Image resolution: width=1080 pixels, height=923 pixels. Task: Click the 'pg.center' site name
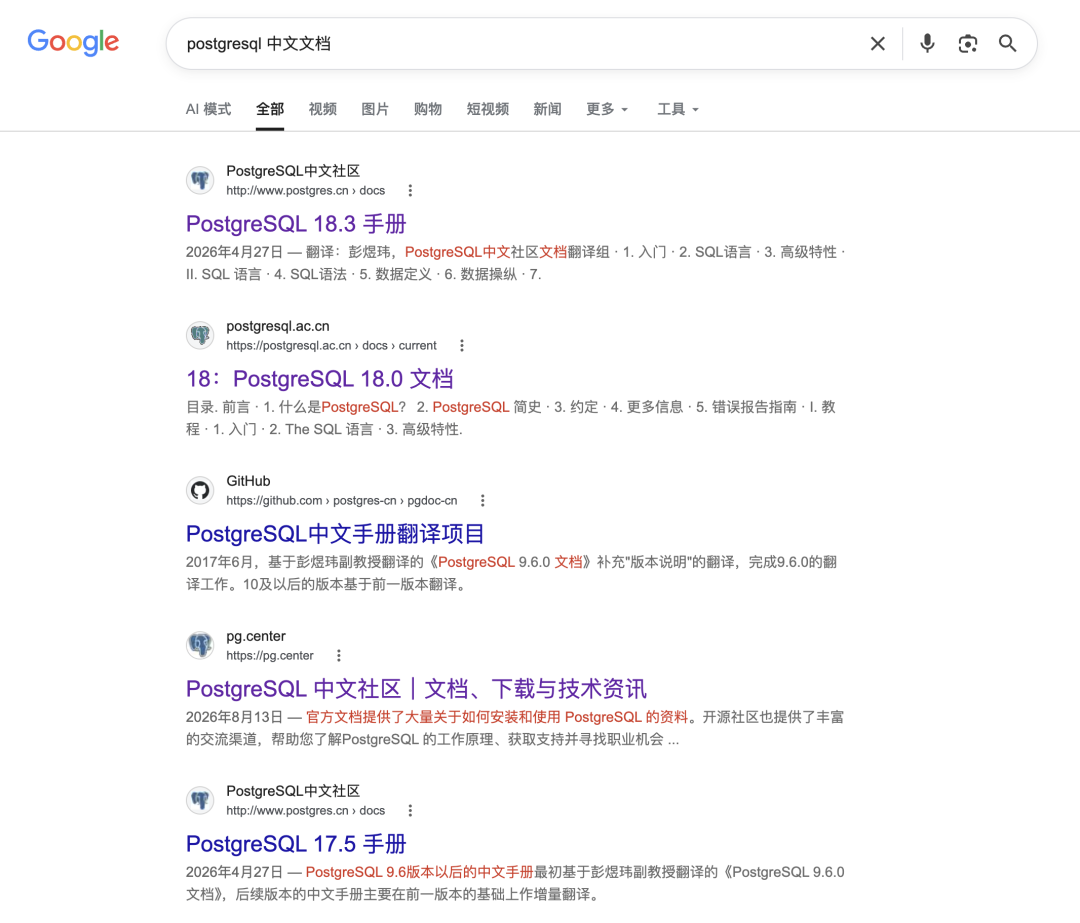(256, 636)
